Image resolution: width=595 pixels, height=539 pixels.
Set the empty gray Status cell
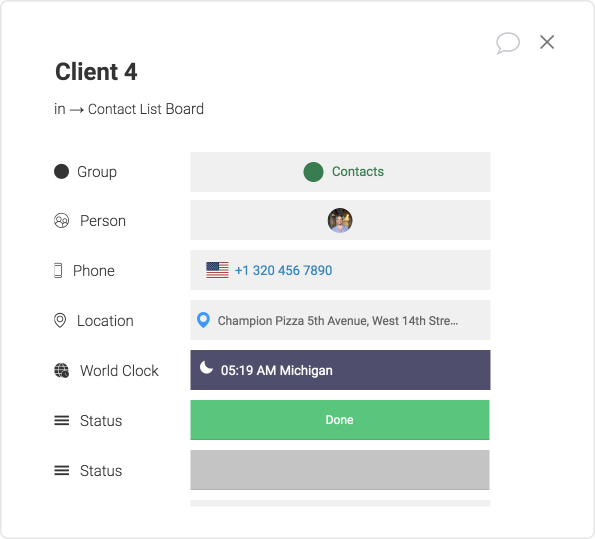click(340, 470)
